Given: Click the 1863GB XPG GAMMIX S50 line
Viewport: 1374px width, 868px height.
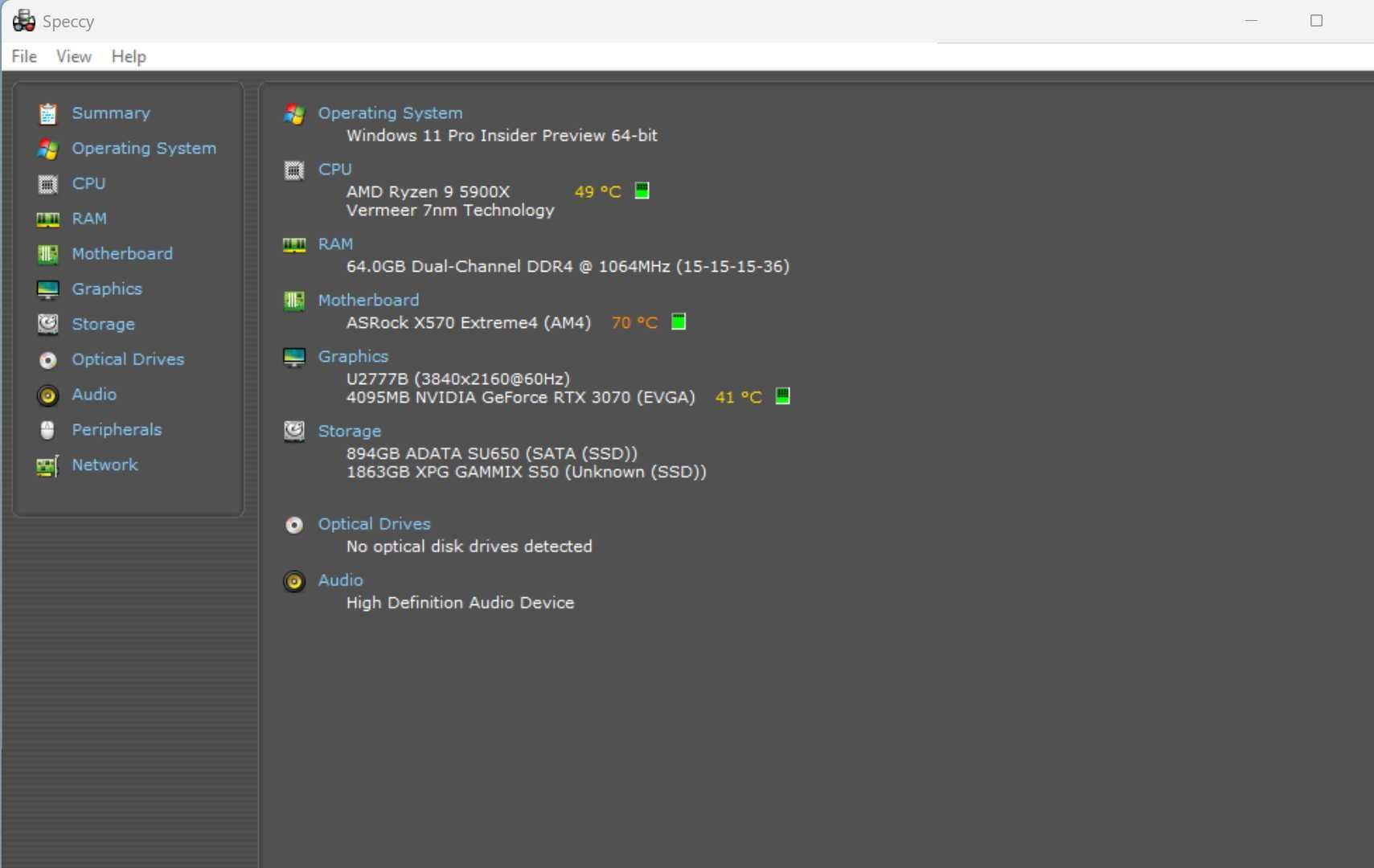Looking at the screenshot, I should point(527,472).
